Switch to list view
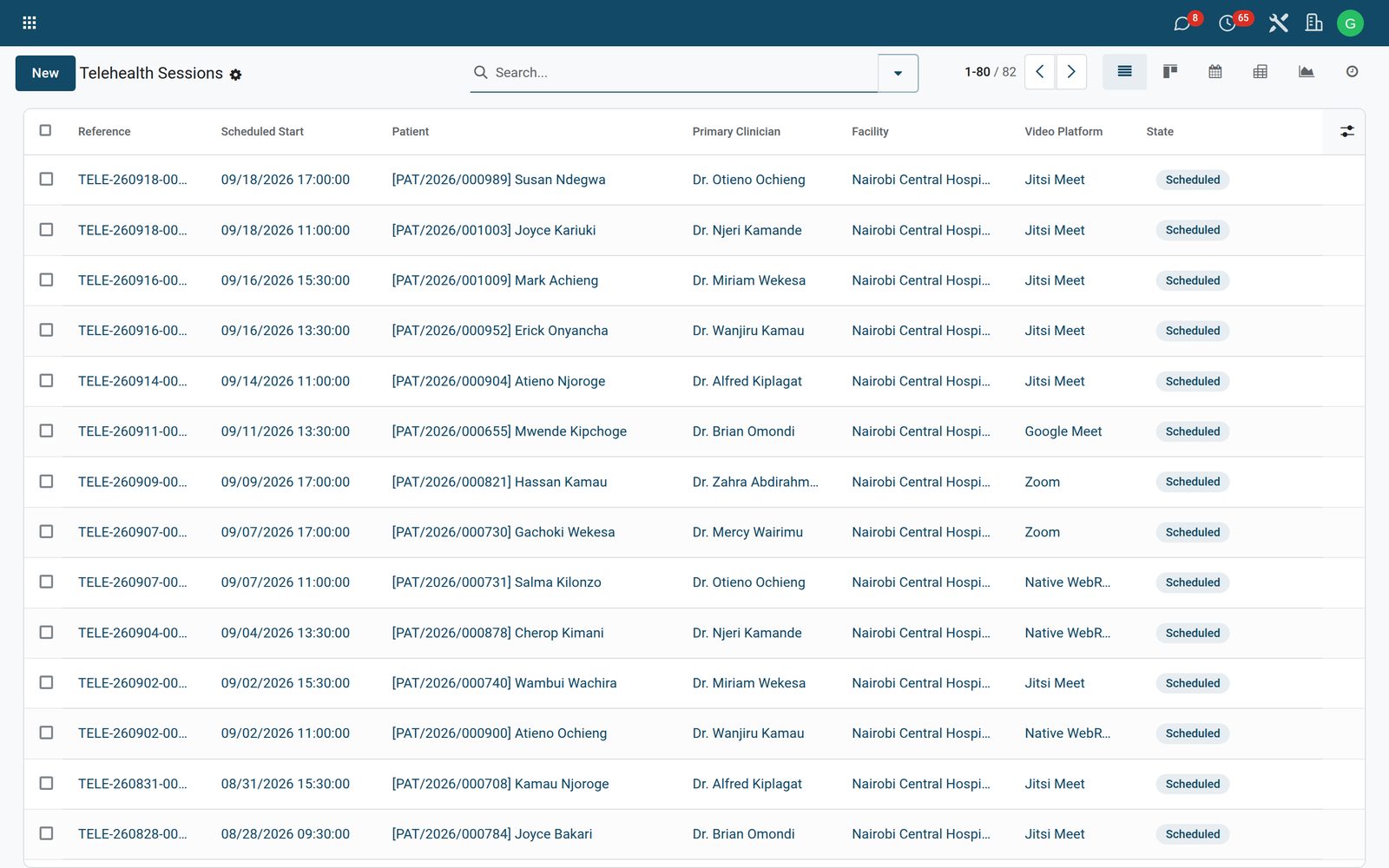The width and height of the screenshot is (1389, 868). click(x=1124, y=72)
